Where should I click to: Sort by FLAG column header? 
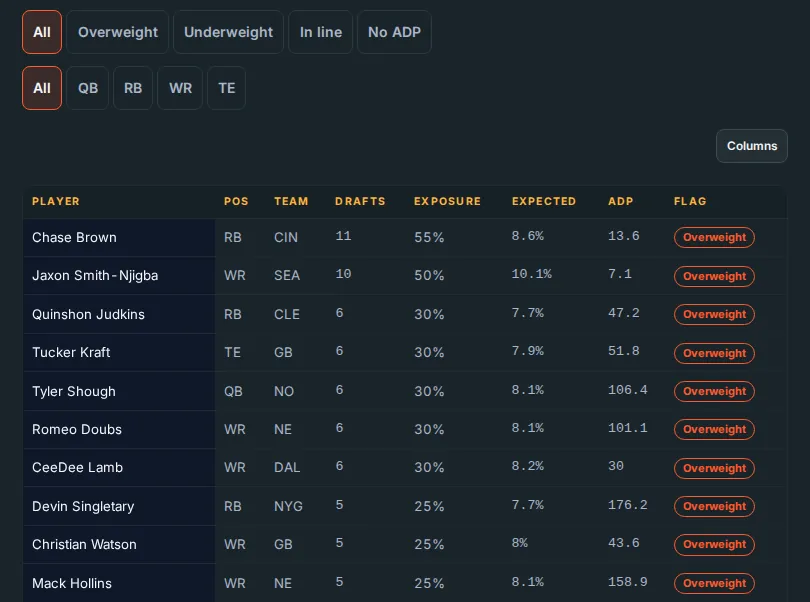coord(690,201)
